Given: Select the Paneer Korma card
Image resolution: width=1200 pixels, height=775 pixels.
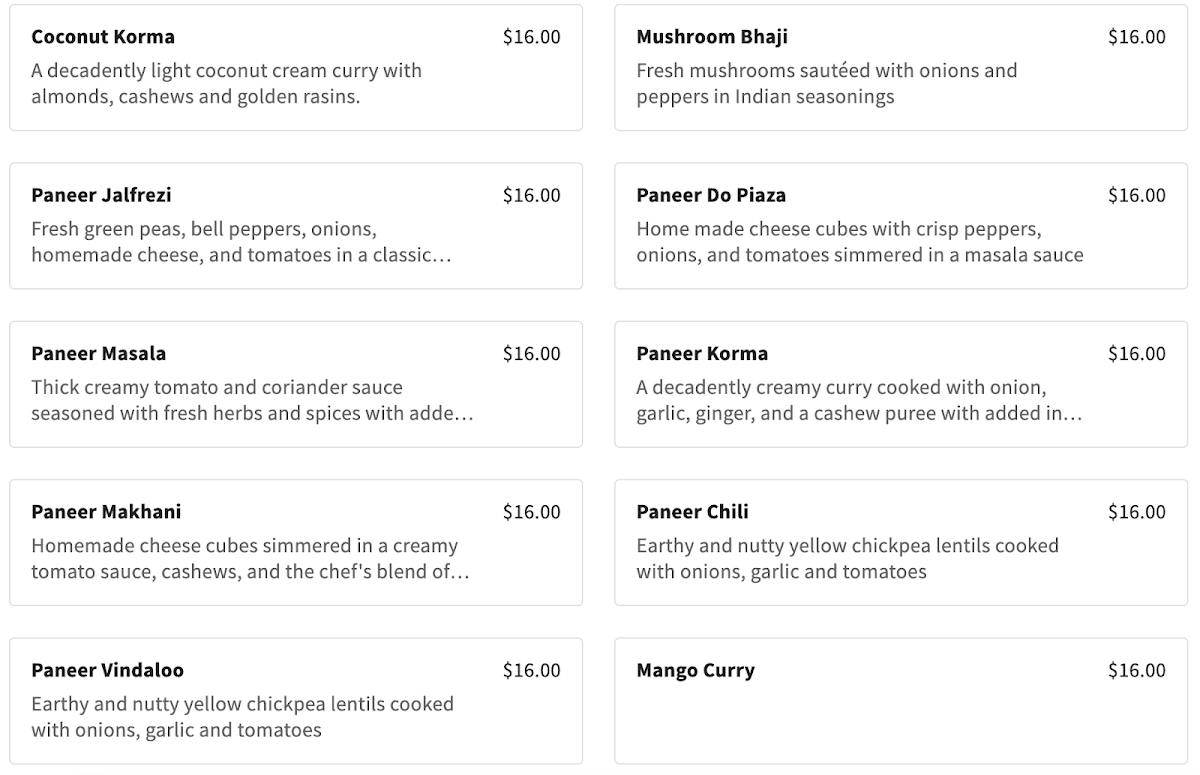Looking at the screenshot, I should pos(900,384).
